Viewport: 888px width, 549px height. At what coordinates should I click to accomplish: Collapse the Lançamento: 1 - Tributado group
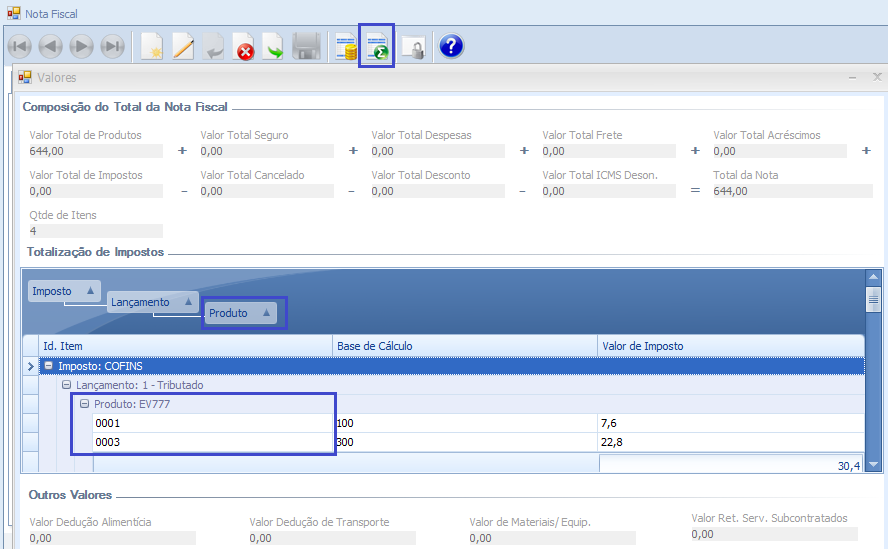[66, 385]
